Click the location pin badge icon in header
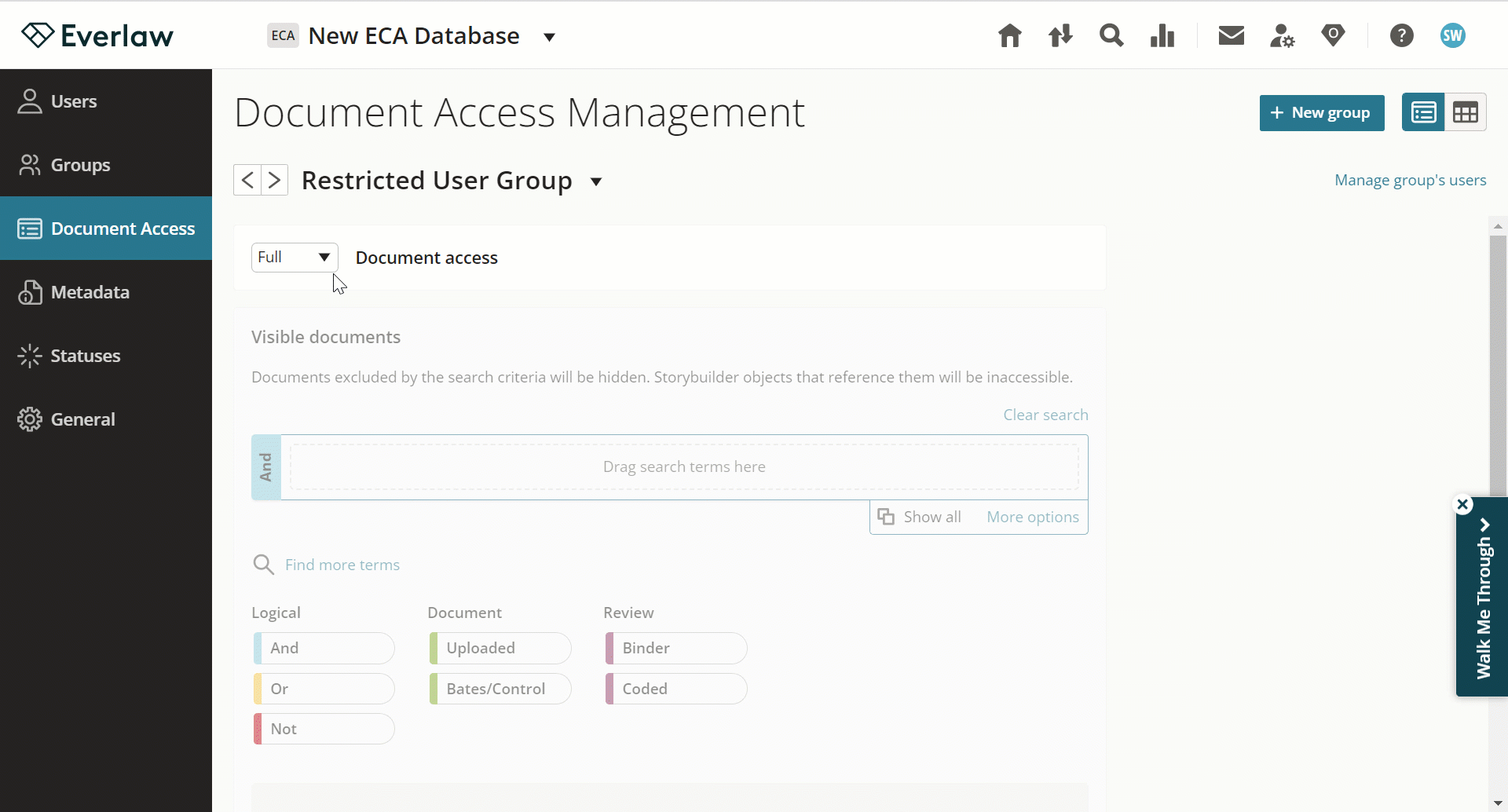The height and width of the screenshot is (812, 1508). point(1333,35)
